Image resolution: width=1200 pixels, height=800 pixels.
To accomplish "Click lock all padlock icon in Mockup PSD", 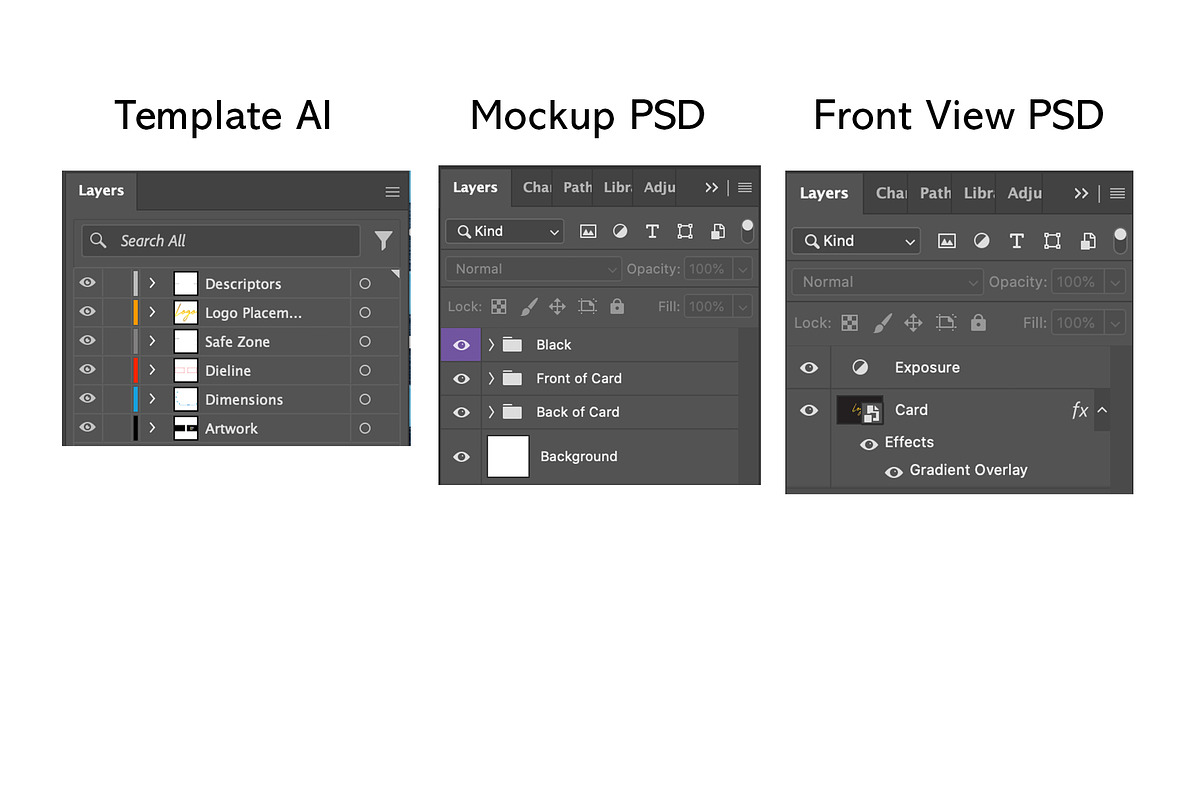I will [x=617, y=306].
